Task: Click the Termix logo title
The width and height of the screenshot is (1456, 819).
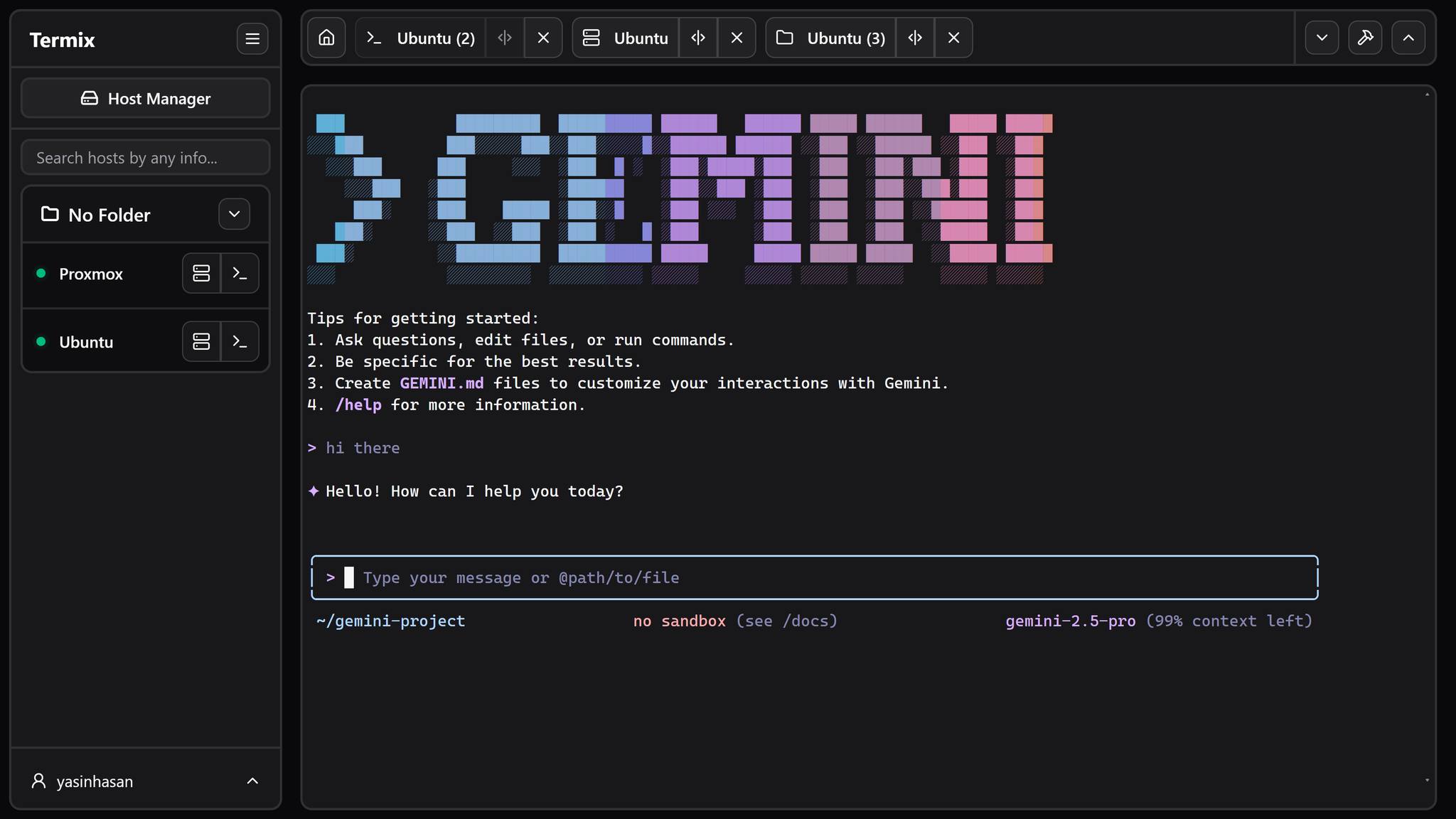Action: click(x=63, y=40)
